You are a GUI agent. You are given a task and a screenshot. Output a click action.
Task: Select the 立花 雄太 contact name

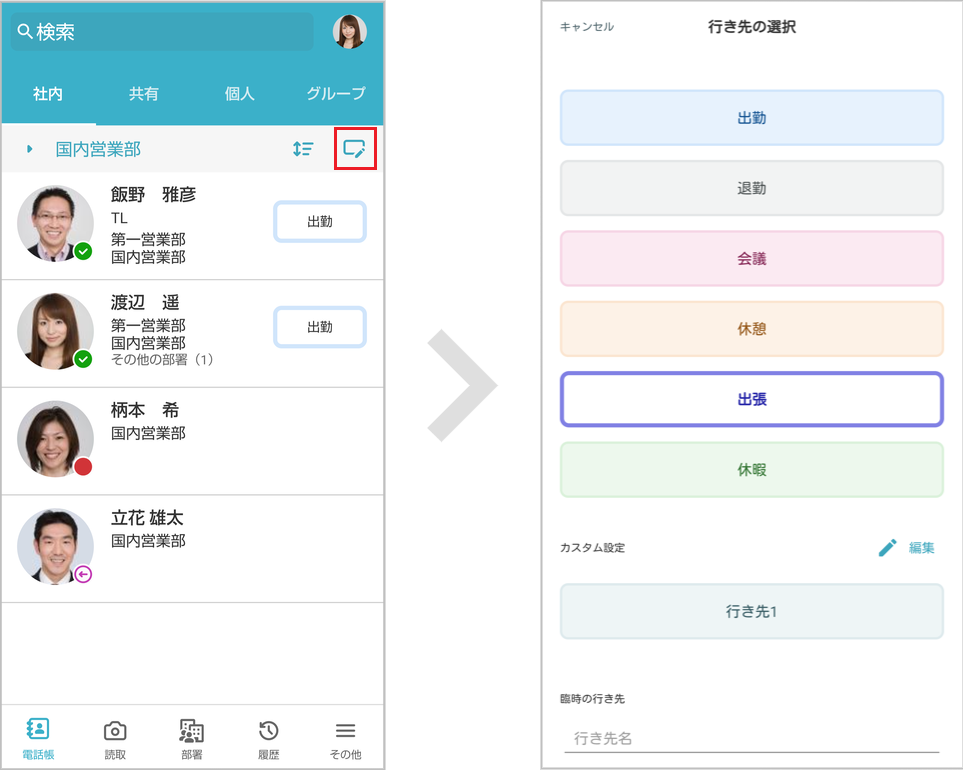pos(147,518)
